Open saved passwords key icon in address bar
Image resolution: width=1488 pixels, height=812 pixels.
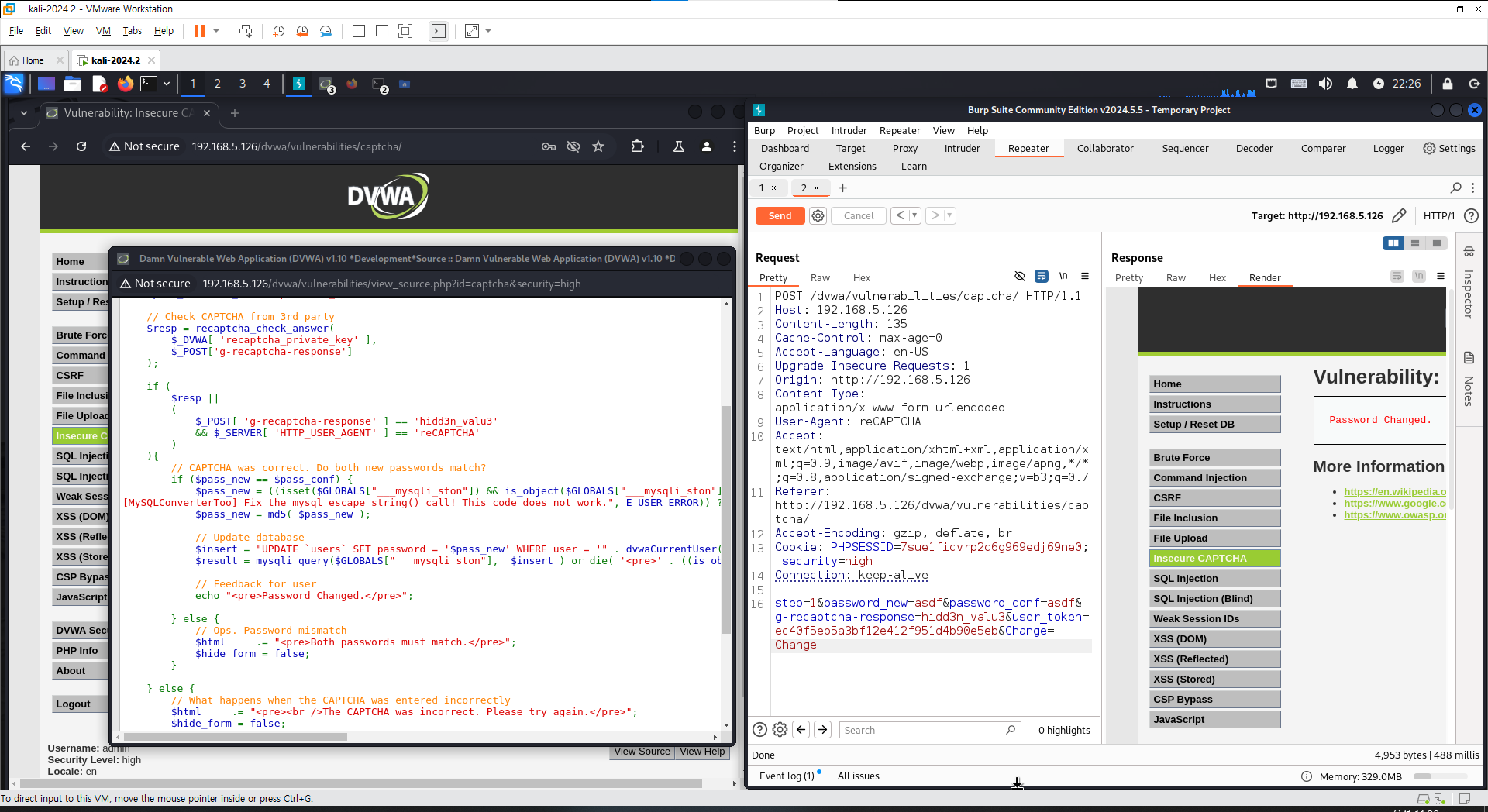point(549,146)
